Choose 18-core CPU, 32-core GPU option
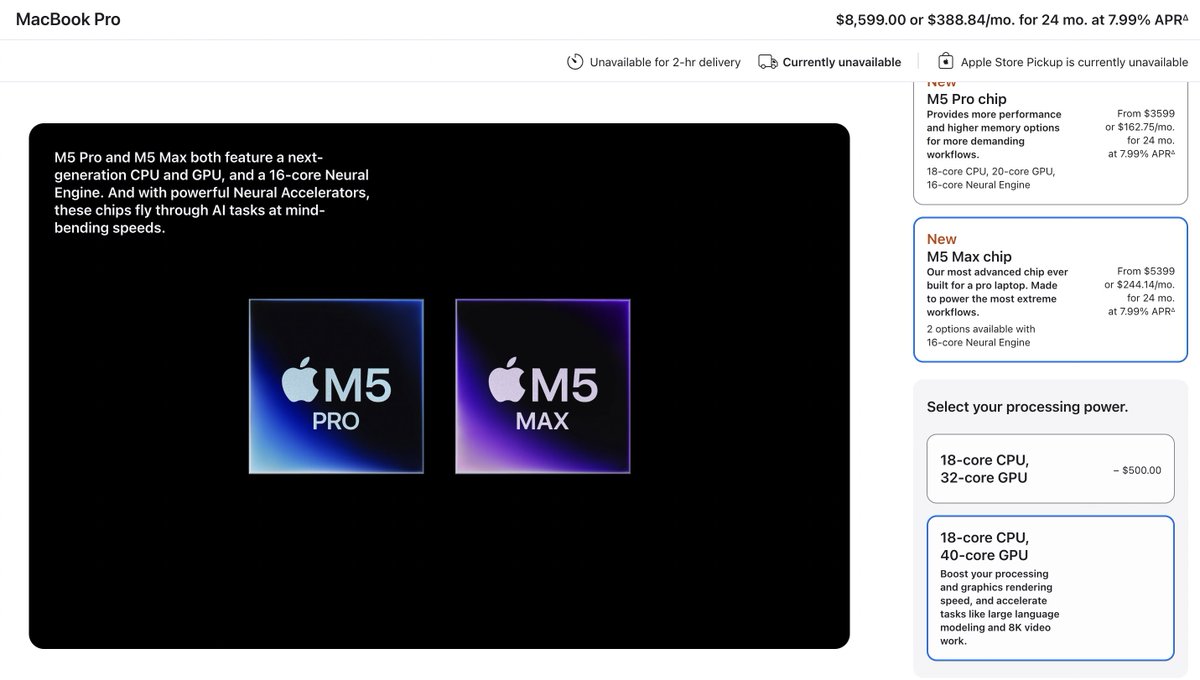 [1050, 469]
